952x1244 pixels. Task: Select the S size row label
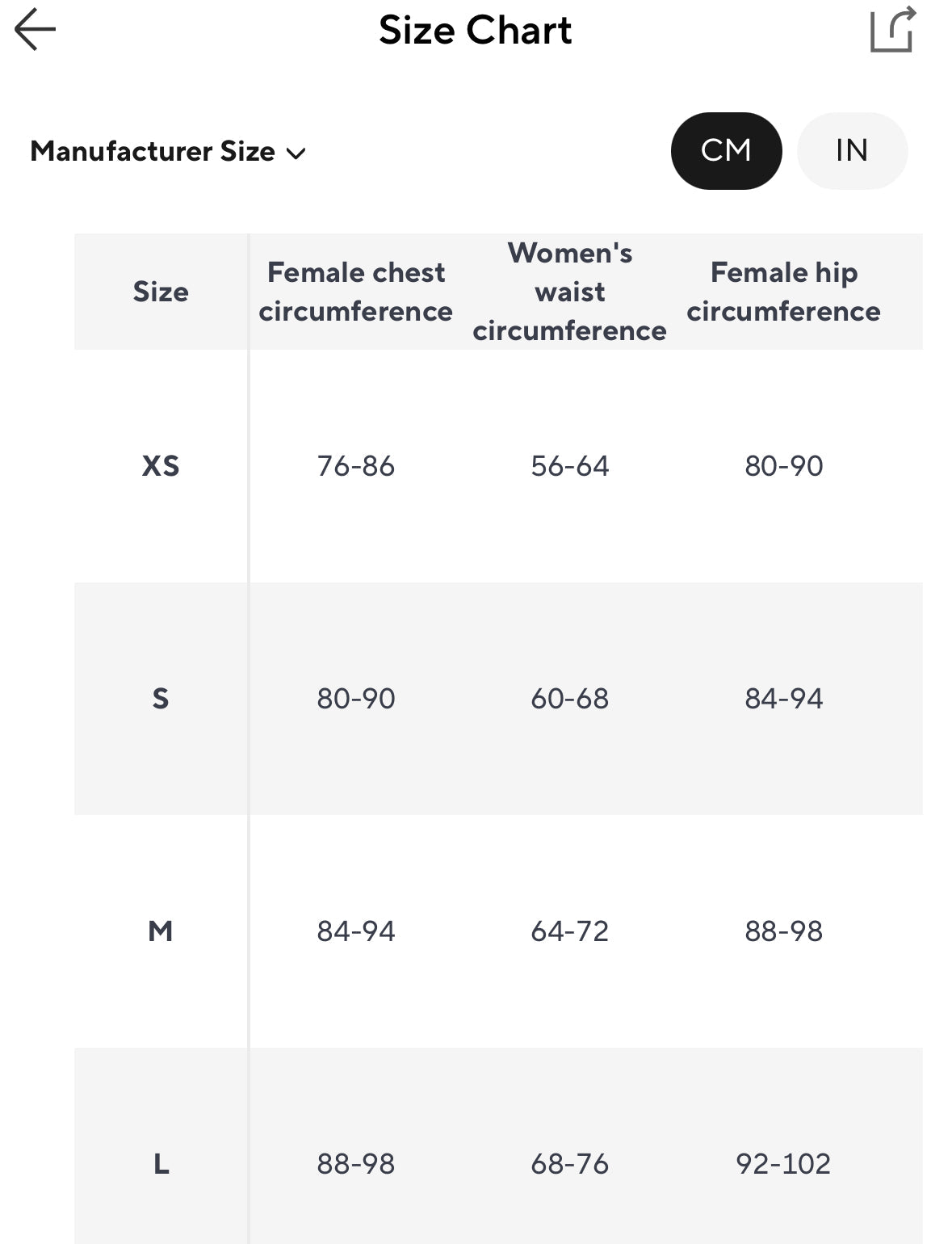(x=161, y=699)
